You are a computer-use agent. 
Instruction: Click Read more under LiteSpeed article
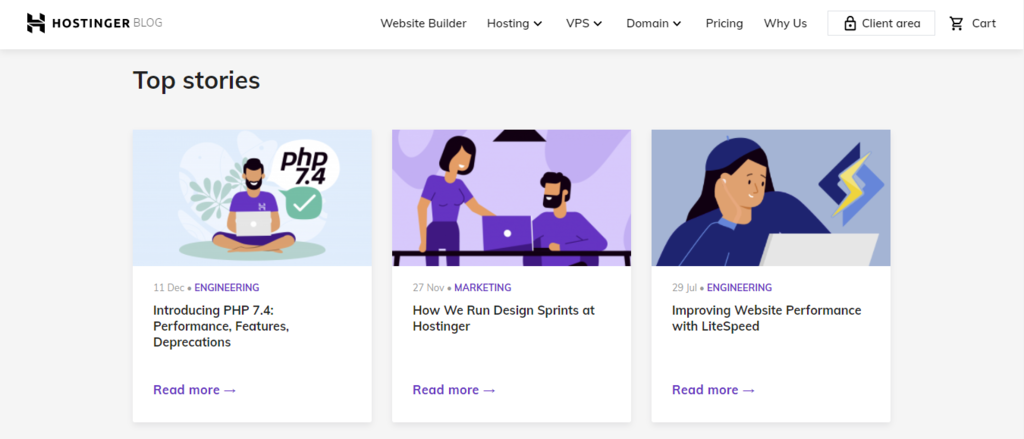click(x=713, y=390)
